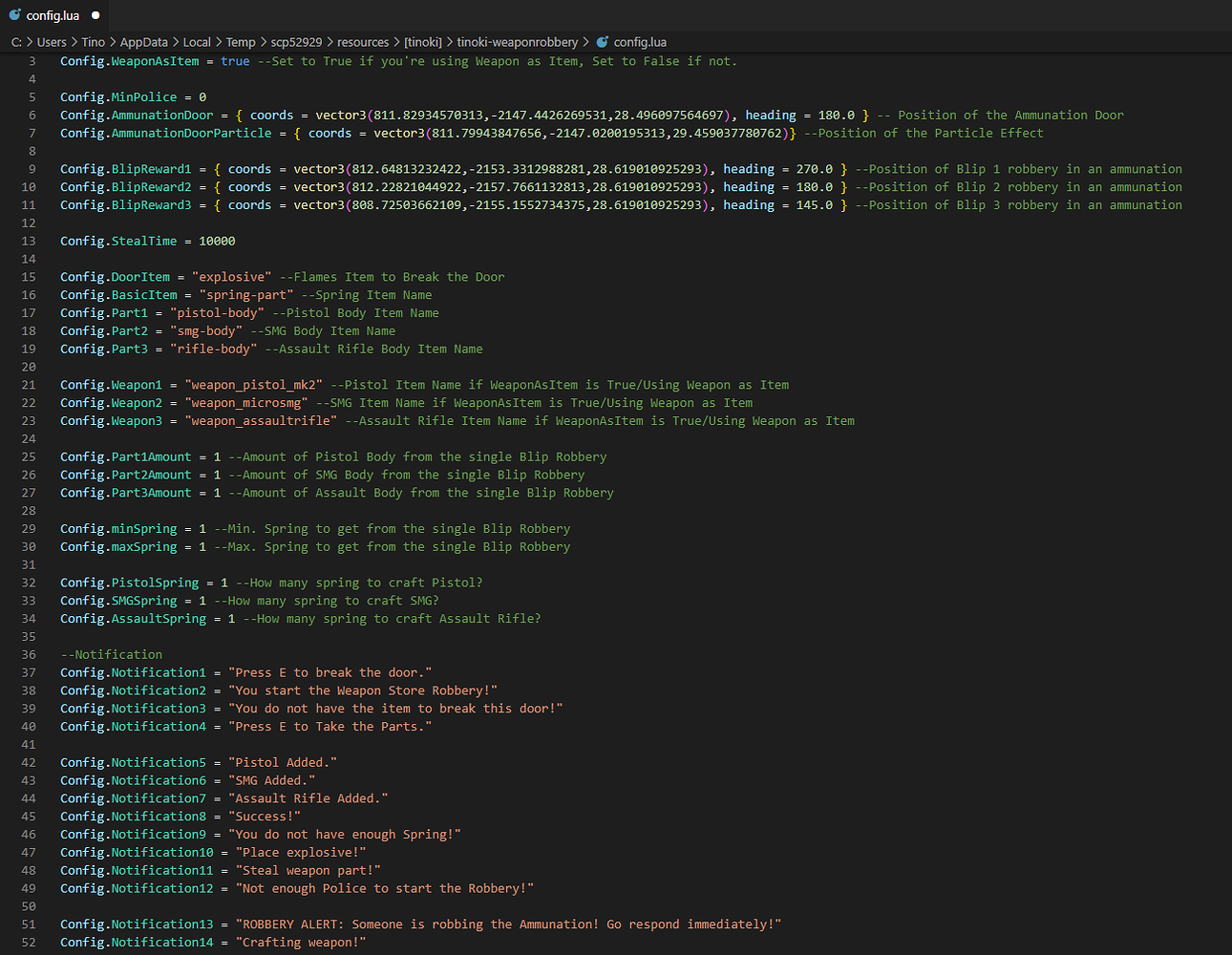Click the true value of Config.WeaponAsItem
This screenshot has height=955, width=1232.
pyautogui.click(x=235, y=61)
